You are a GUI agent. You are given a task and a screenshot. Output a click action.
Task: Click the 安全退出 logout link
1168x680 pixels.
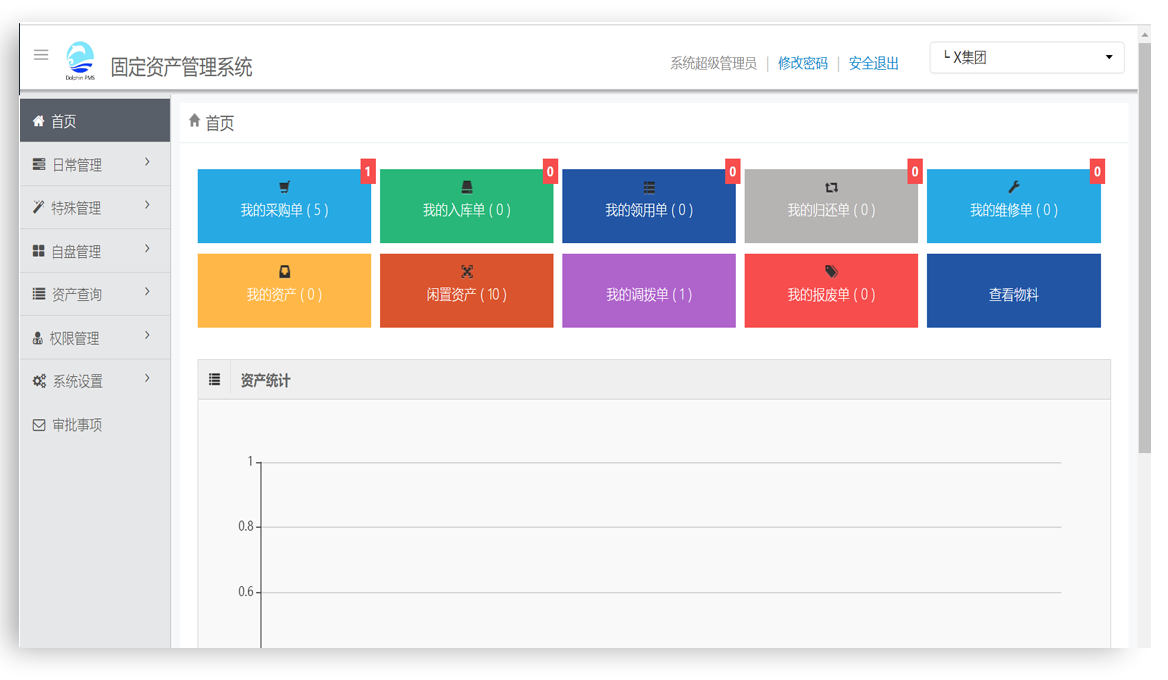[873, 63]
